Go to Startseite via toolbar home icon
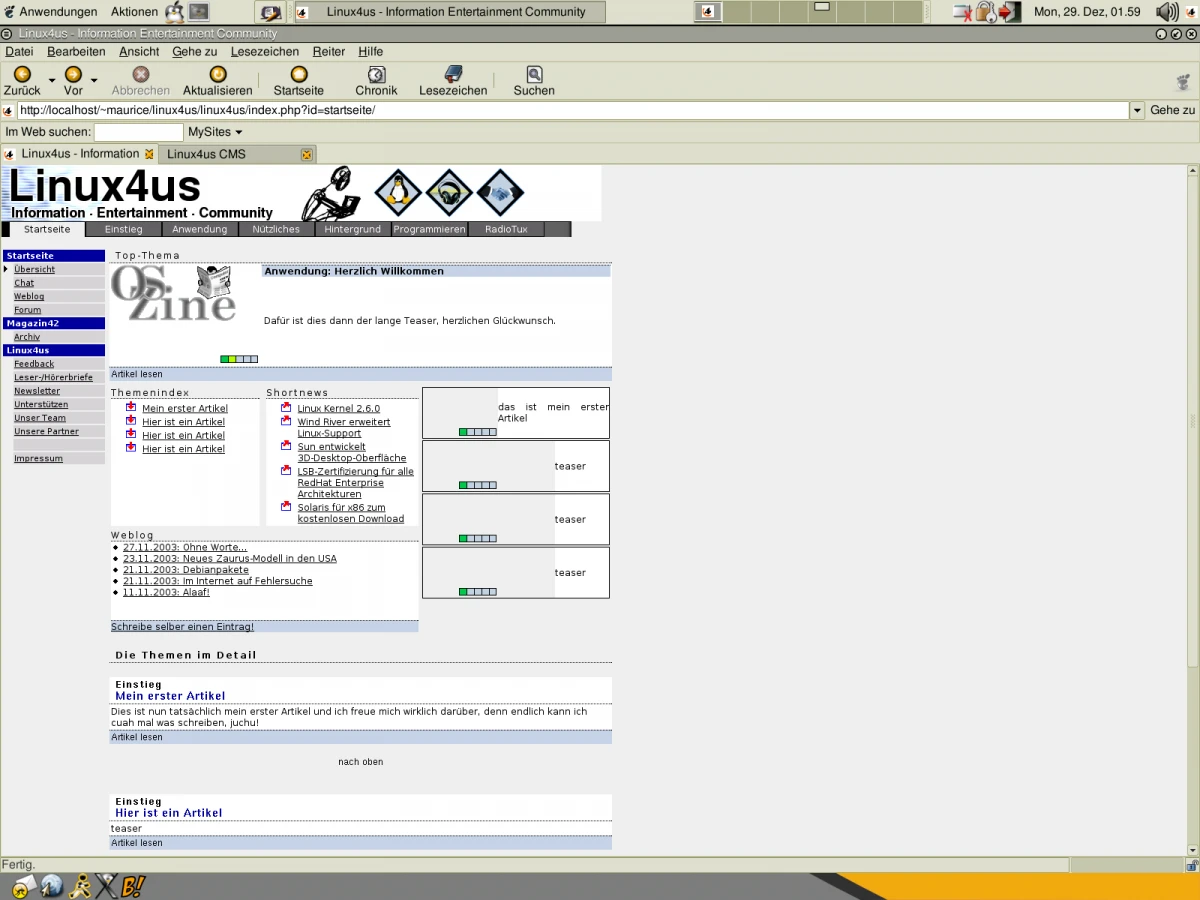The width and height of the screenshot is (1200, 900). coord(299,74)
